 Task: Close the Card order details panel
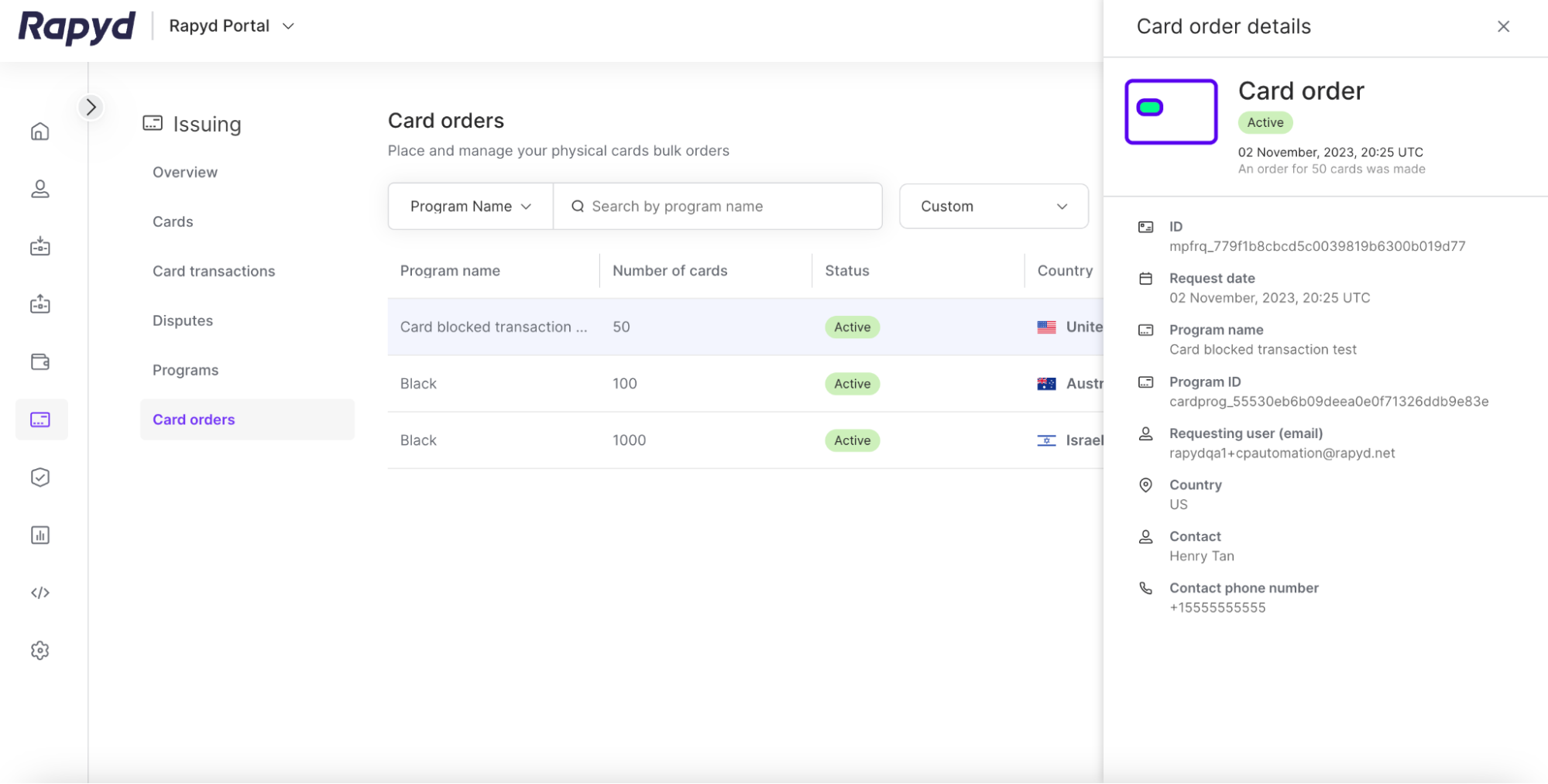coord(1503,27)
